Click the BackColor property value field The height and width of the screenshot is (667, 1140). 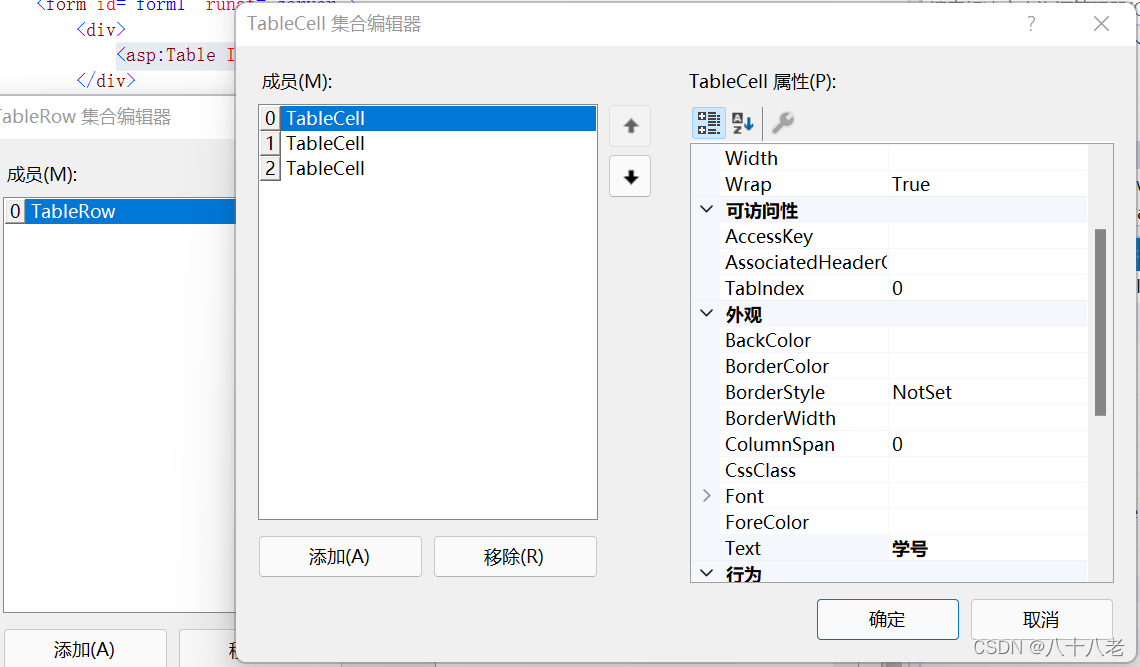tap(988, 340)
